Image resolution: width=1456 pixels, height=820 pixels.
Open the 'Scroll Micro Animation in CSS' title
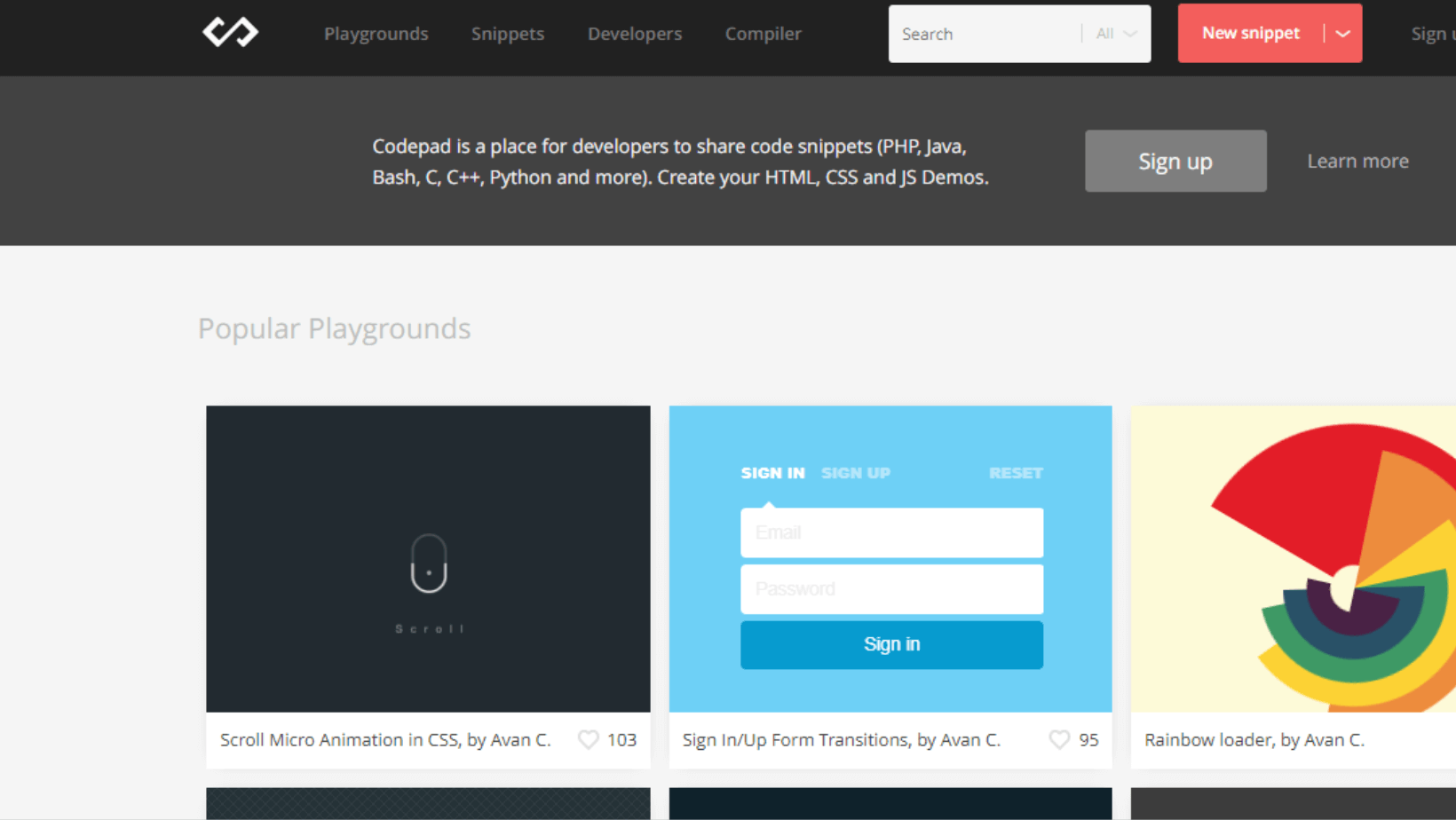[x=385, y=739]
